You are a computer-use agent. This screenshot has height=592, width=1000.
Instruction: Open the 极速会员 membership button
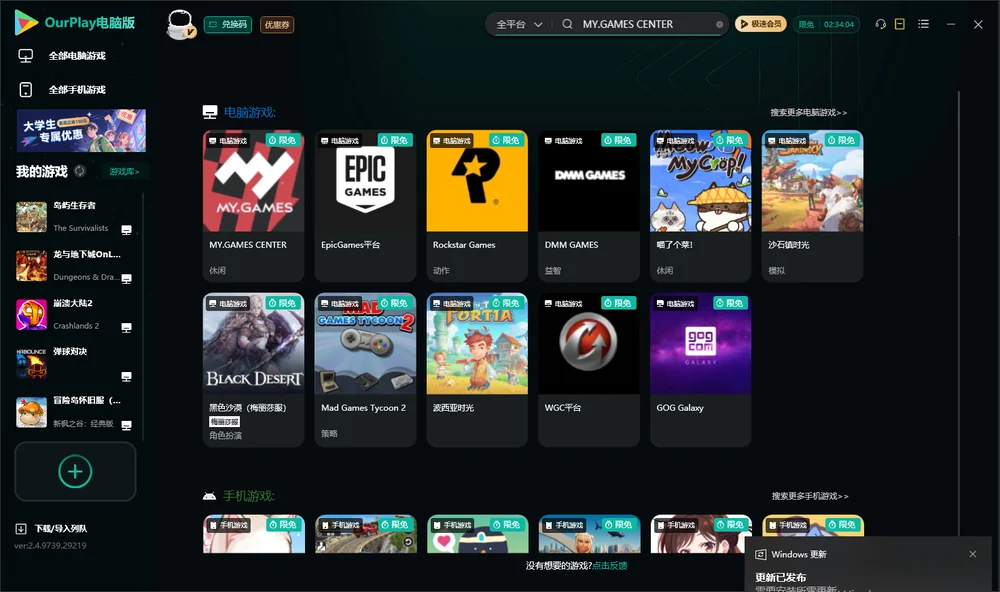[x=761, y=24]
